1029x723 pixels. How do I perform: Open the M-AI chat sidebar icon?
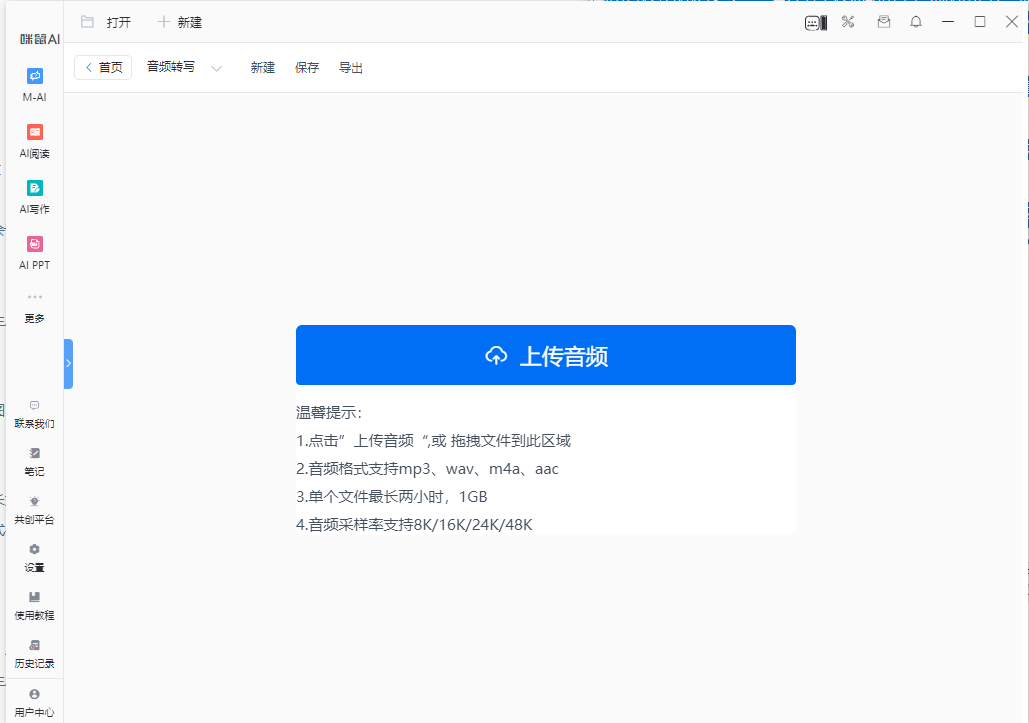34,76
